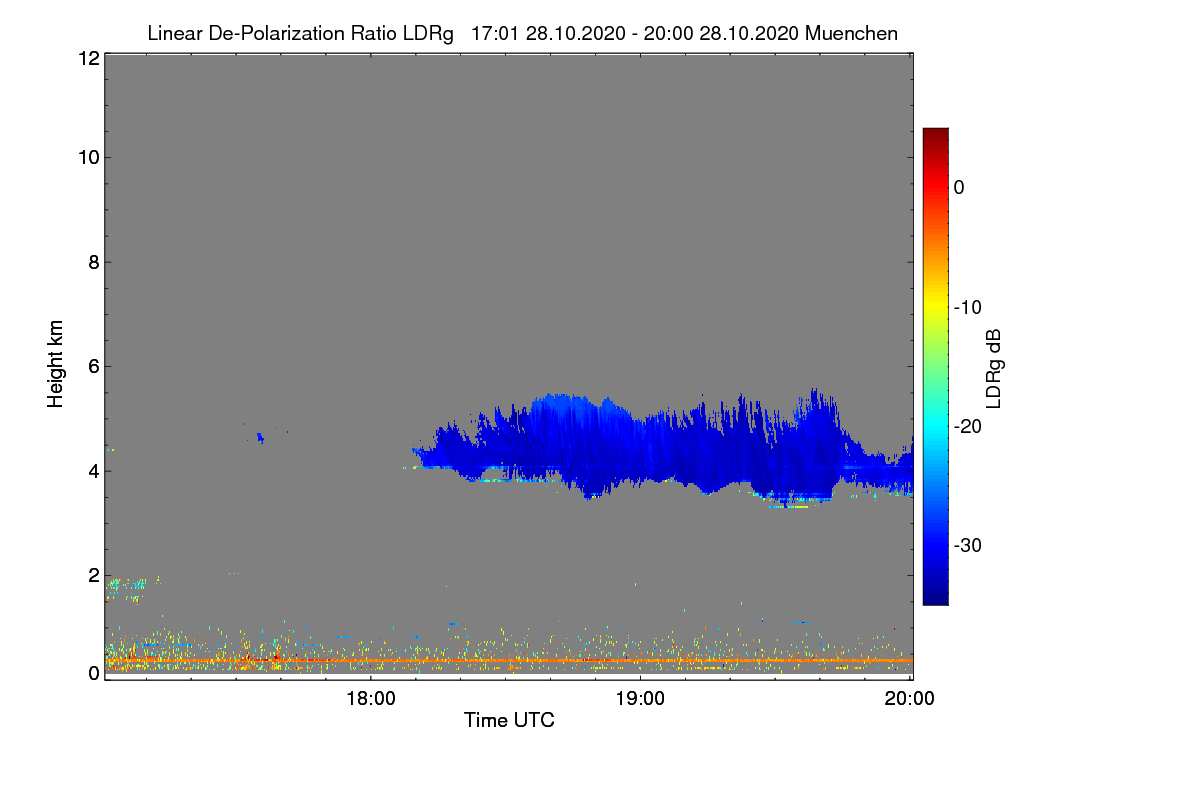Click the 18:00 time tick label

[x=370, y=699]
